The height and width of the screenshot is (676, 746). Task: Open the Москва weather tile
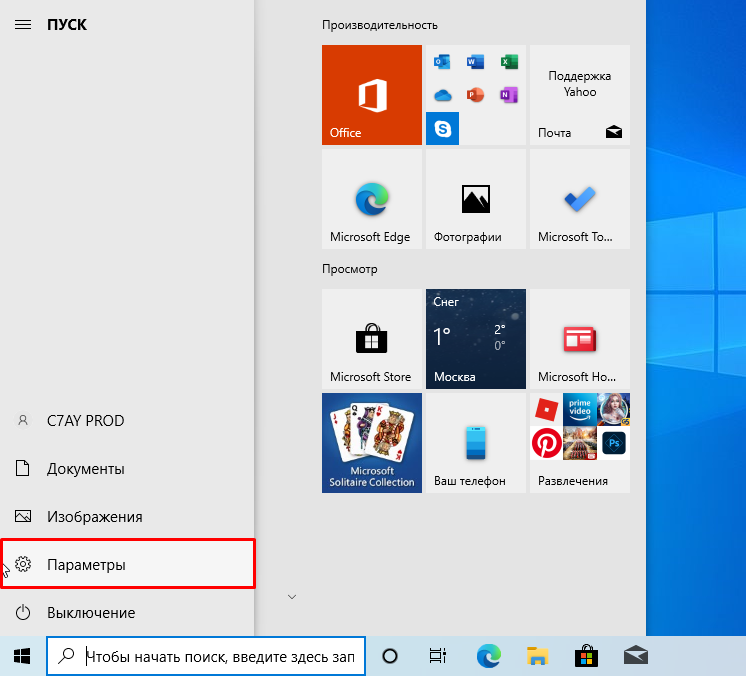(x=476, y=339)
